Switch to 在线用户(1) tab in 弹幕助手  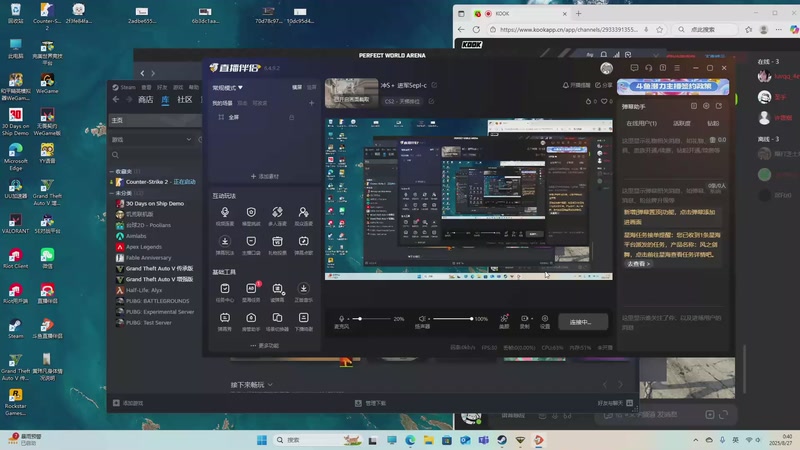[641, 123]
